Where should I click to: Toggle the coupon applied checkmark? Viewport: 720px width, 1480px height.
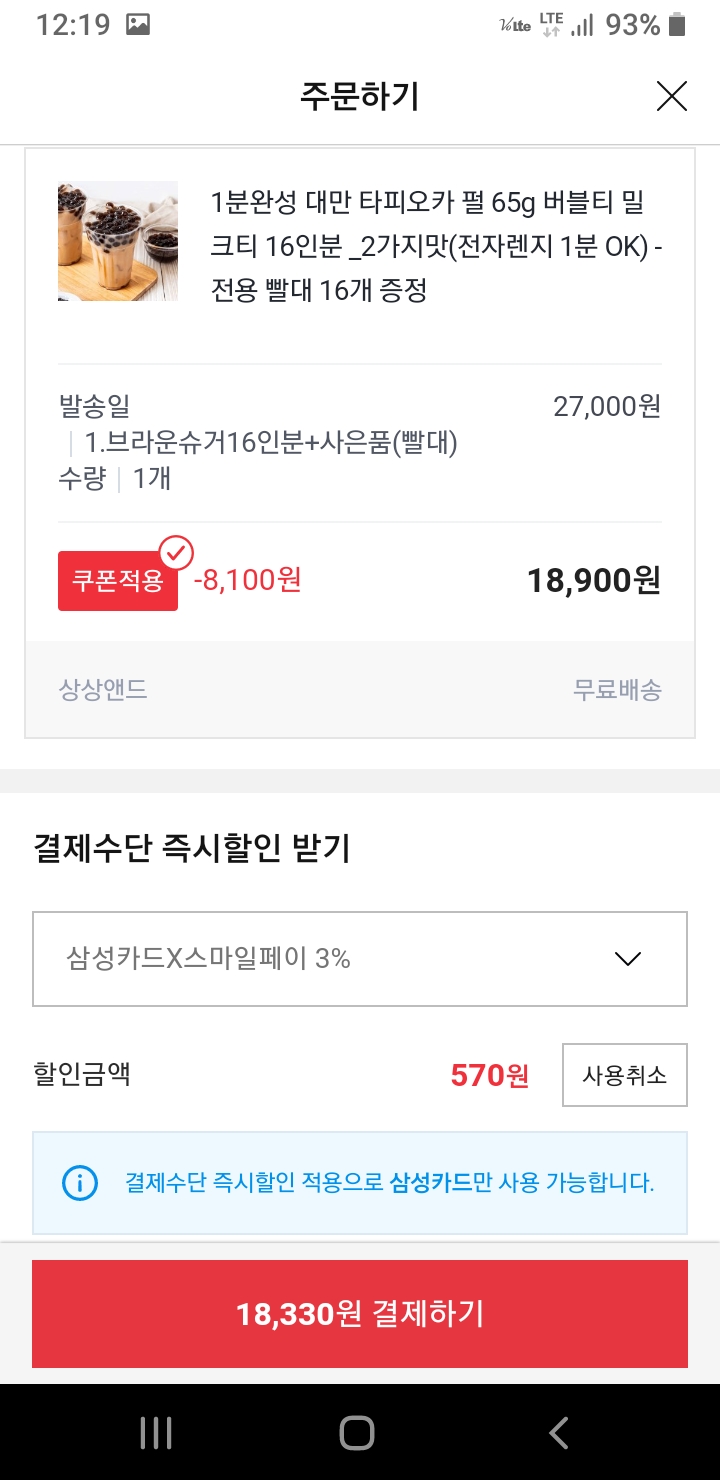coord(177,552)
